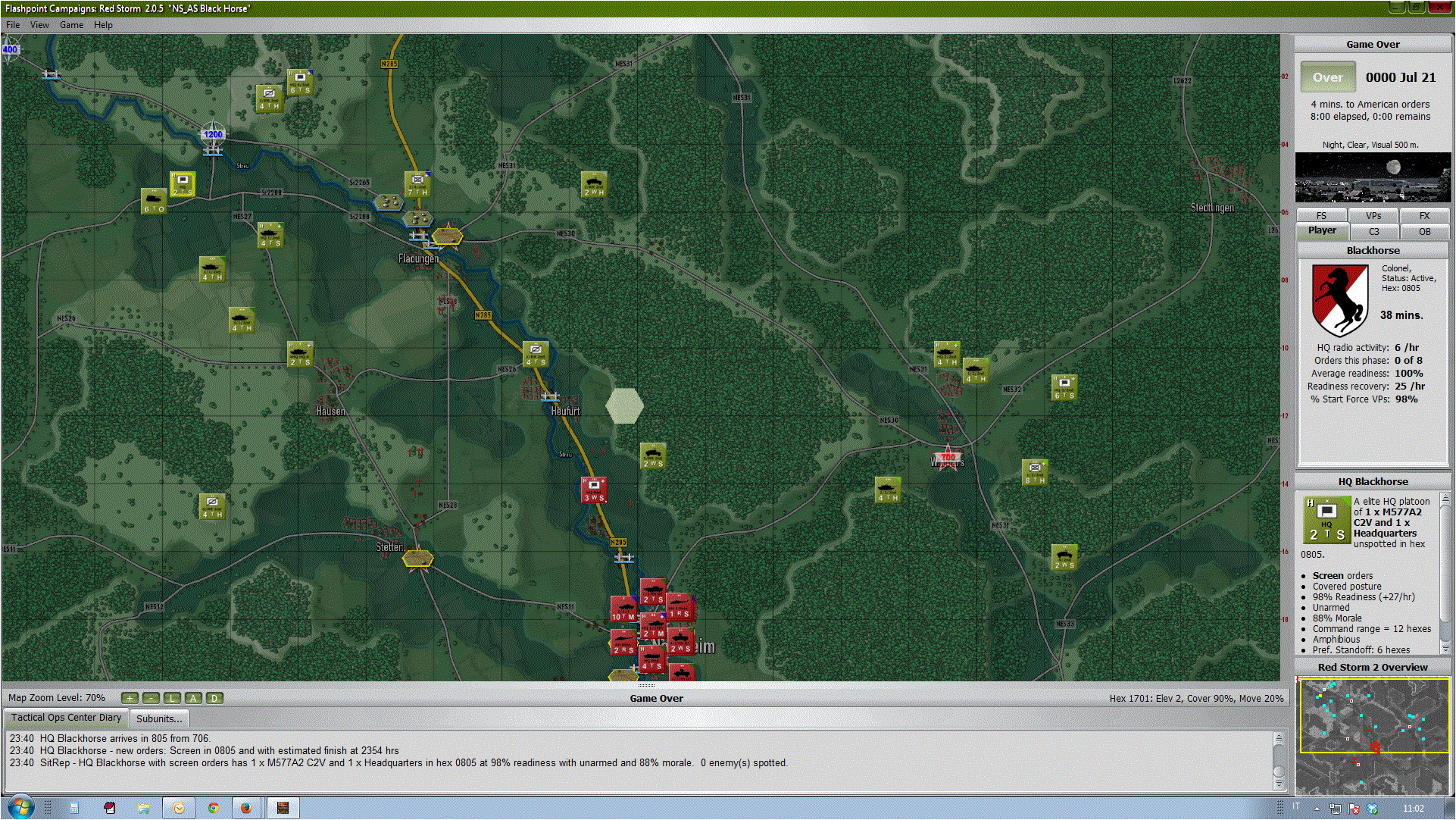1456x820 pixels.
Task: Click the diary entry starting 'SitRep - HQ Blackhorse'
Action: 398,763
